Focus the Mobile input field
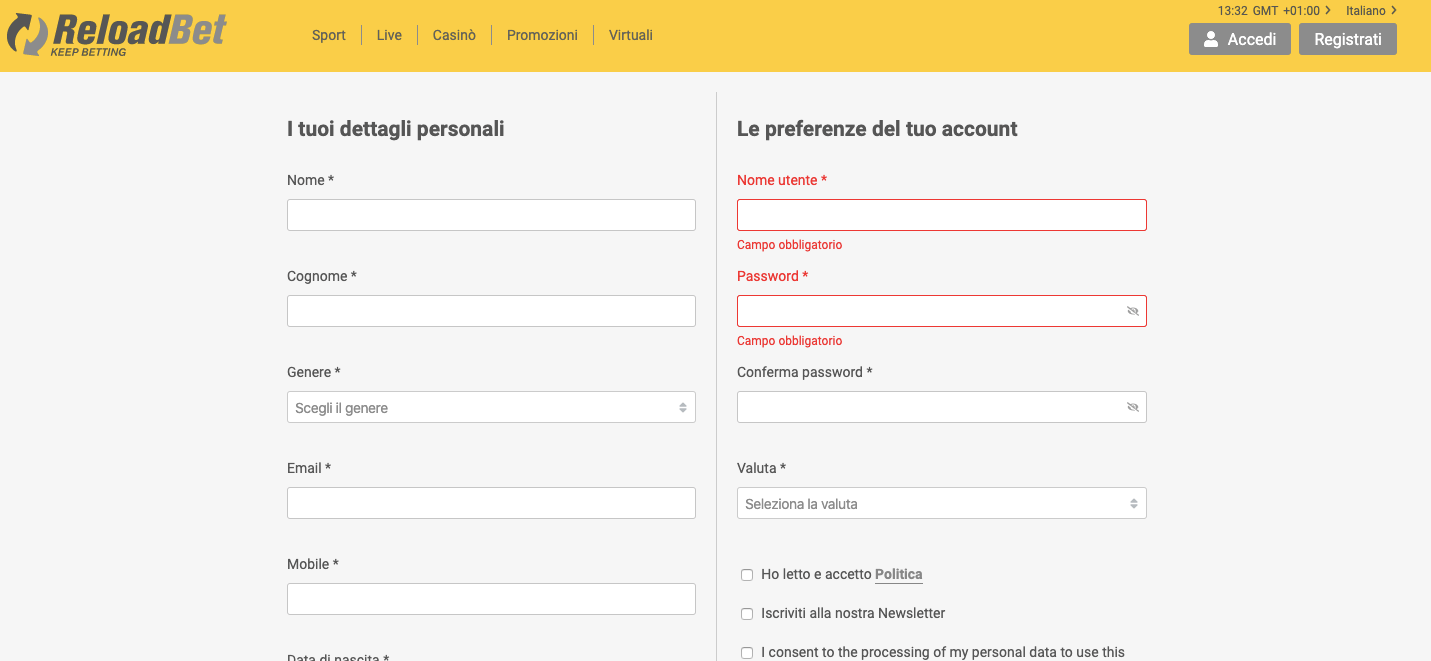The width and height of the screenshot is (1431, 661). [491, 599]
